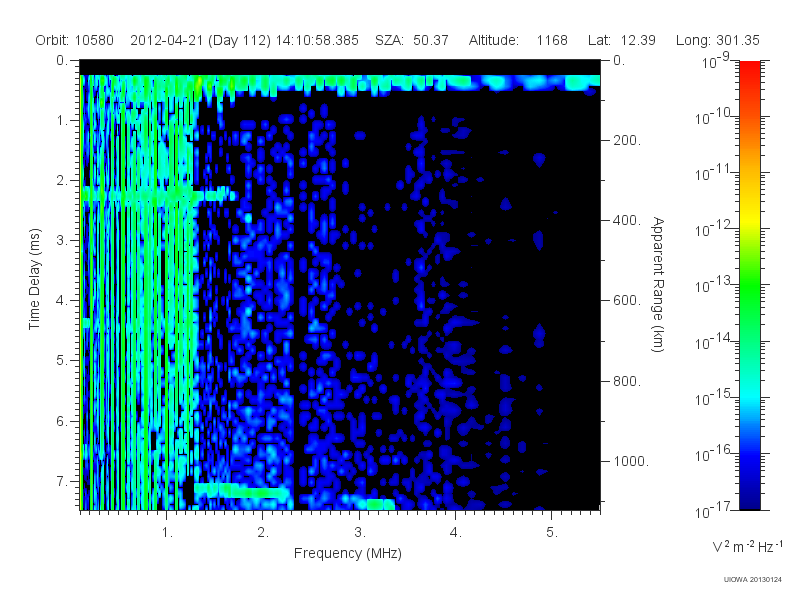Click the 1. tick on Frequency axis
Viewport: 800px width, 600px height.
coord(167,532)
